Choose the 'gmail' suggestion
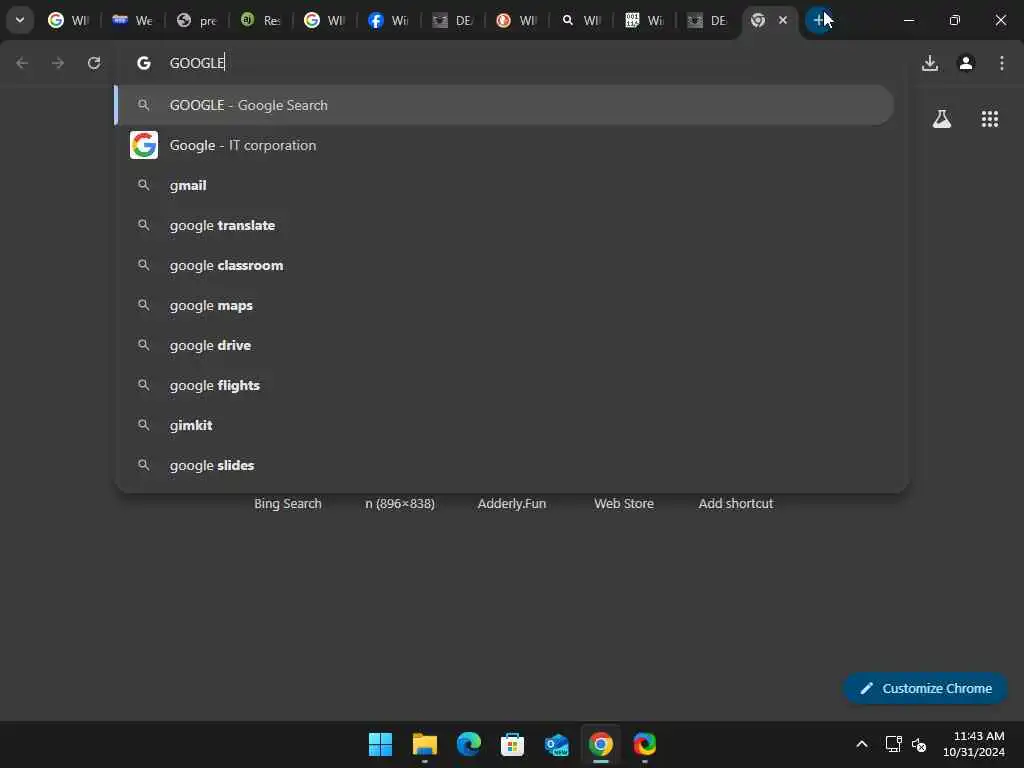The height and width of the screenshot is (768, 1024). coord(504,185)
